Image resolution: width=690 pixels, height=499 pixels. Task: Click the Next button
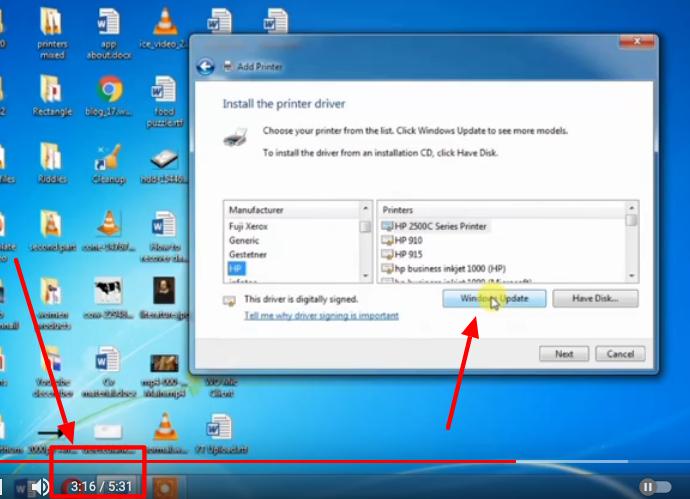click(564, 354)
